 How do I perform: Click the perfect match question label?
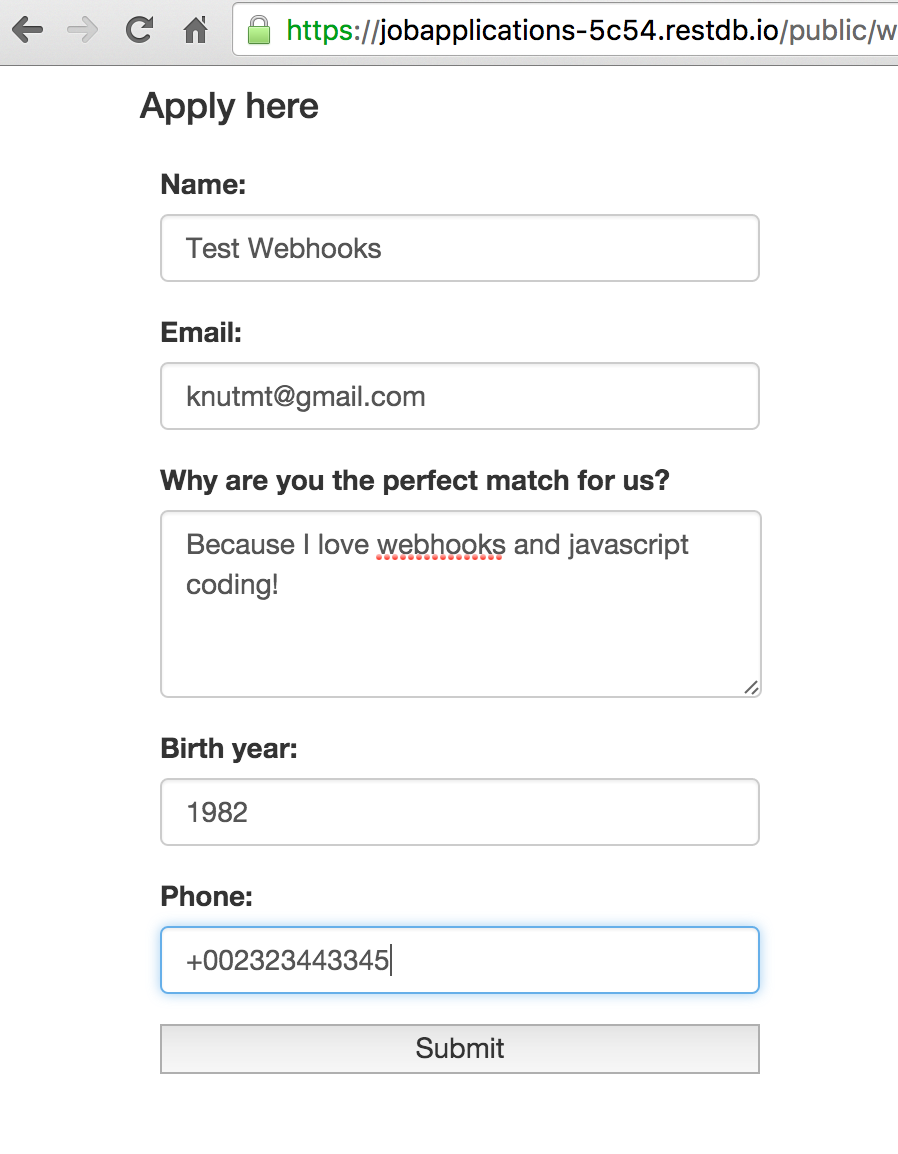[x=415, y=481]
